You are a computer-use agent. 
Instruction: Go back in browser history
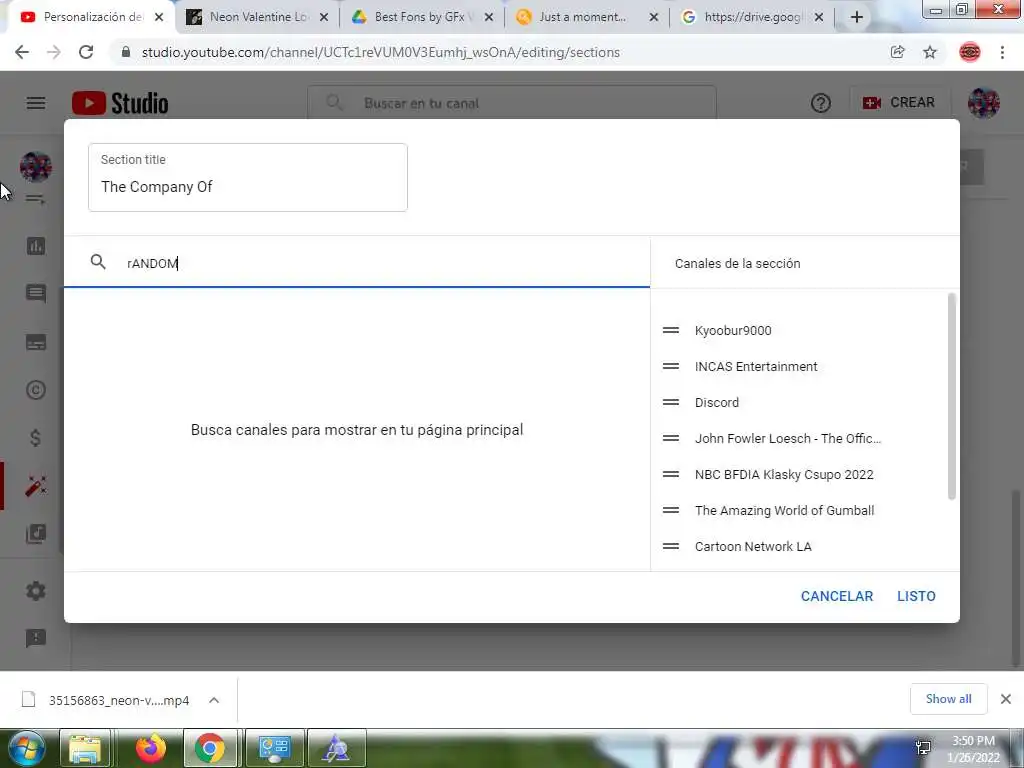[22, 52]
